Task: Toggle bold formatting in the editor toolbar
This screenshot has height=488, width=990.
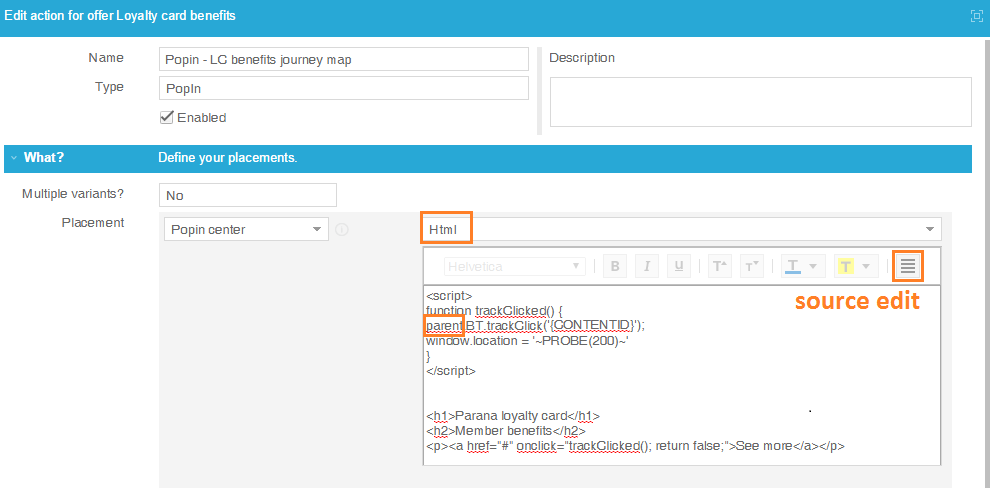Action: [x=615, y=266]
